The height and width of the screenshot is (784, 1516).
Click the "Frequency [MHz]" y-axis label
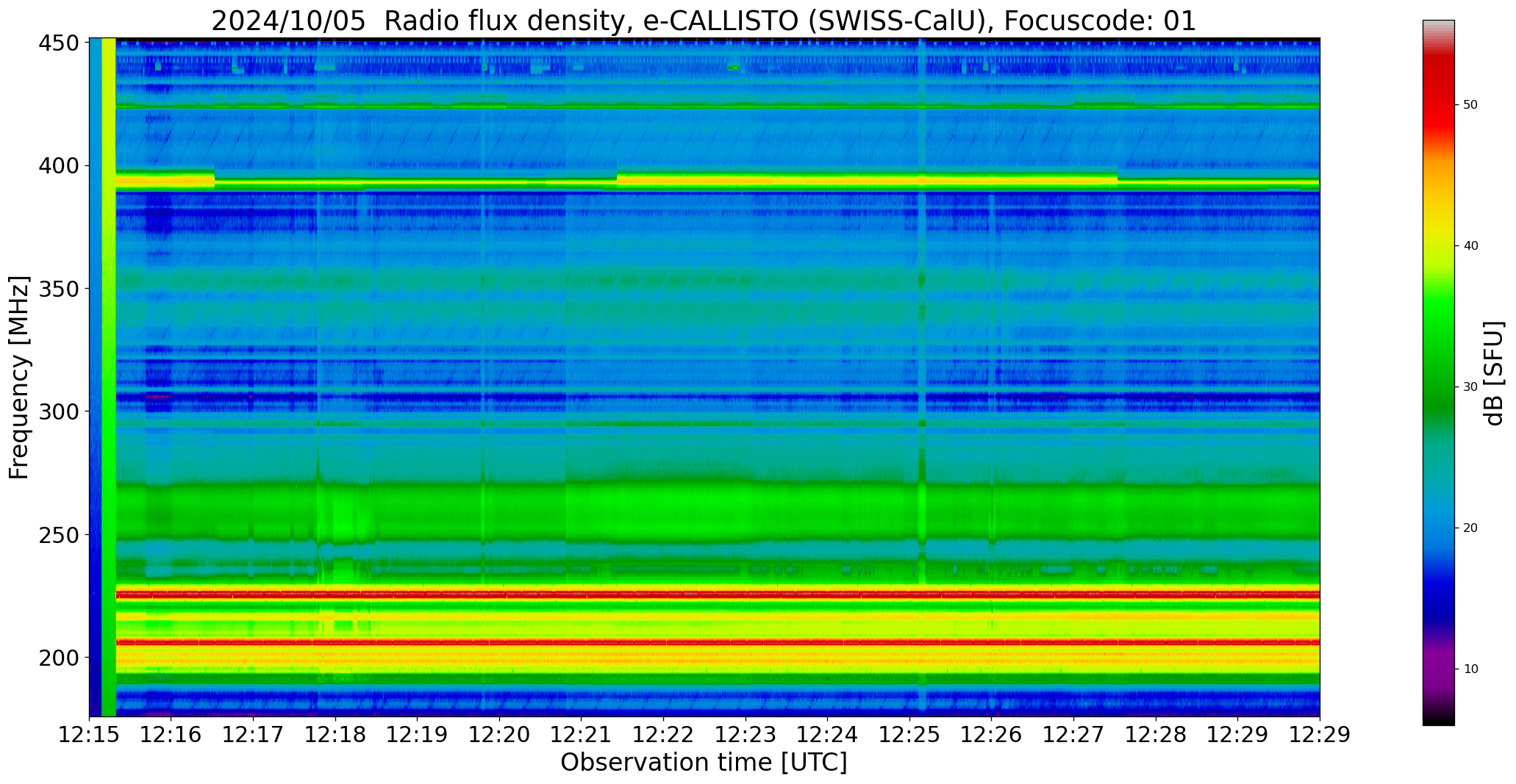[x=19, y=378]
